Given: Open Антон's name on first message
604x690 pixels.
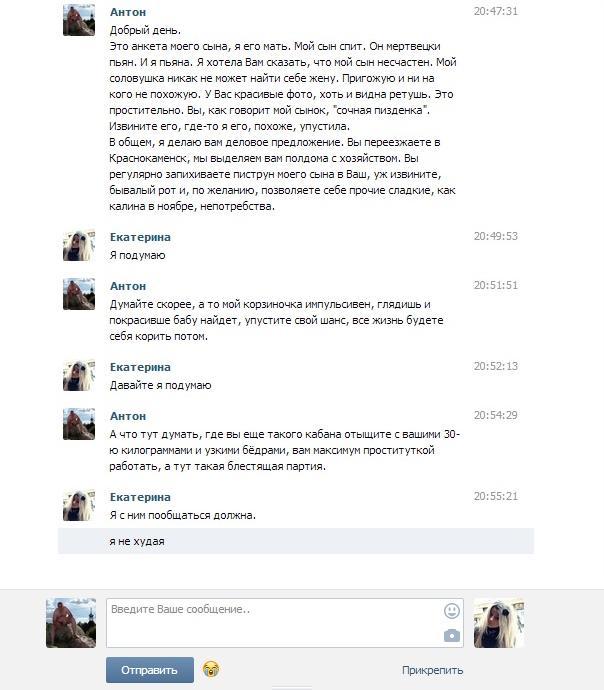Looking at the screenshot, I should point(128,12).
